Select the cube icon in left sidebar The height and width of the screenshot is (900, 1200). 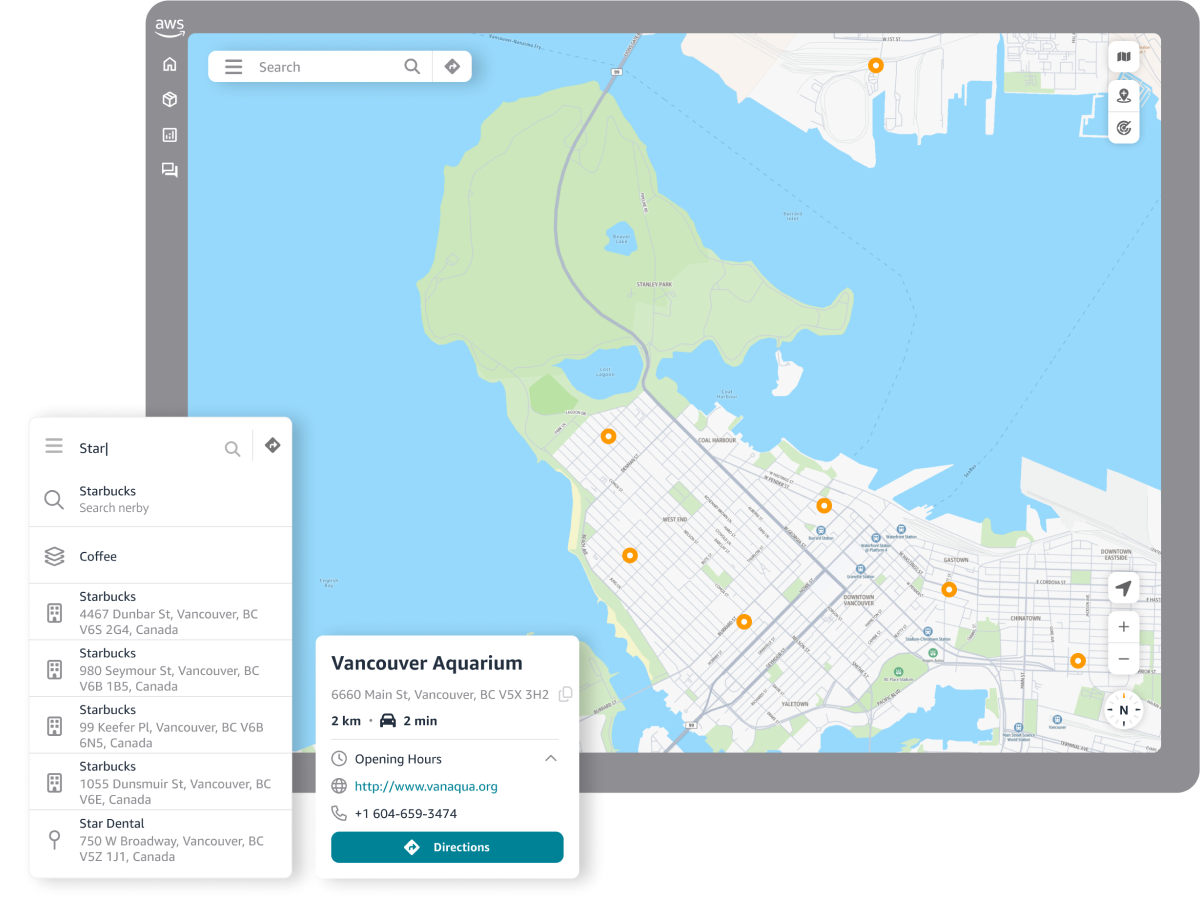169,100
